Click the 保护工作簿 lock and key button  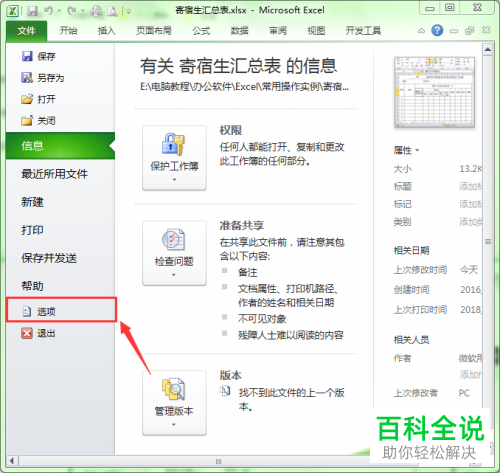pos(174,158)
